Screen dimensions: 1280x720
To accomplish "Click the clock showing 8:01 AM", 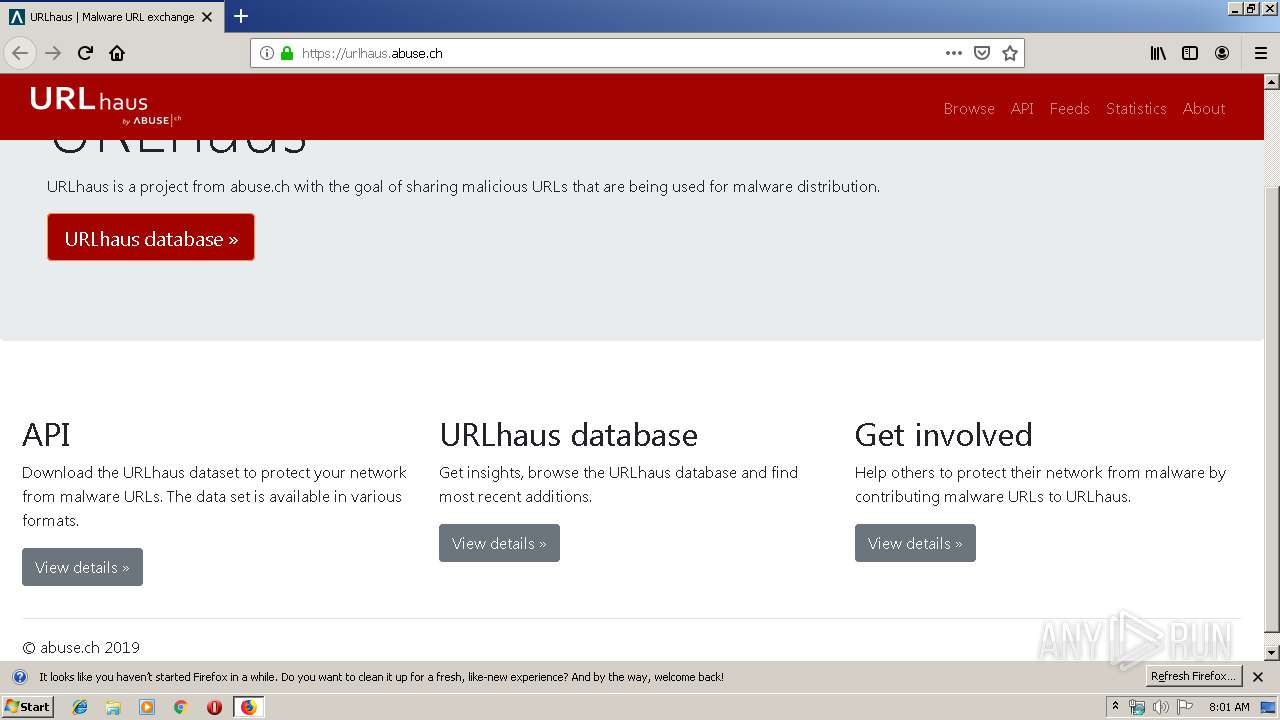I will 1229,707.
